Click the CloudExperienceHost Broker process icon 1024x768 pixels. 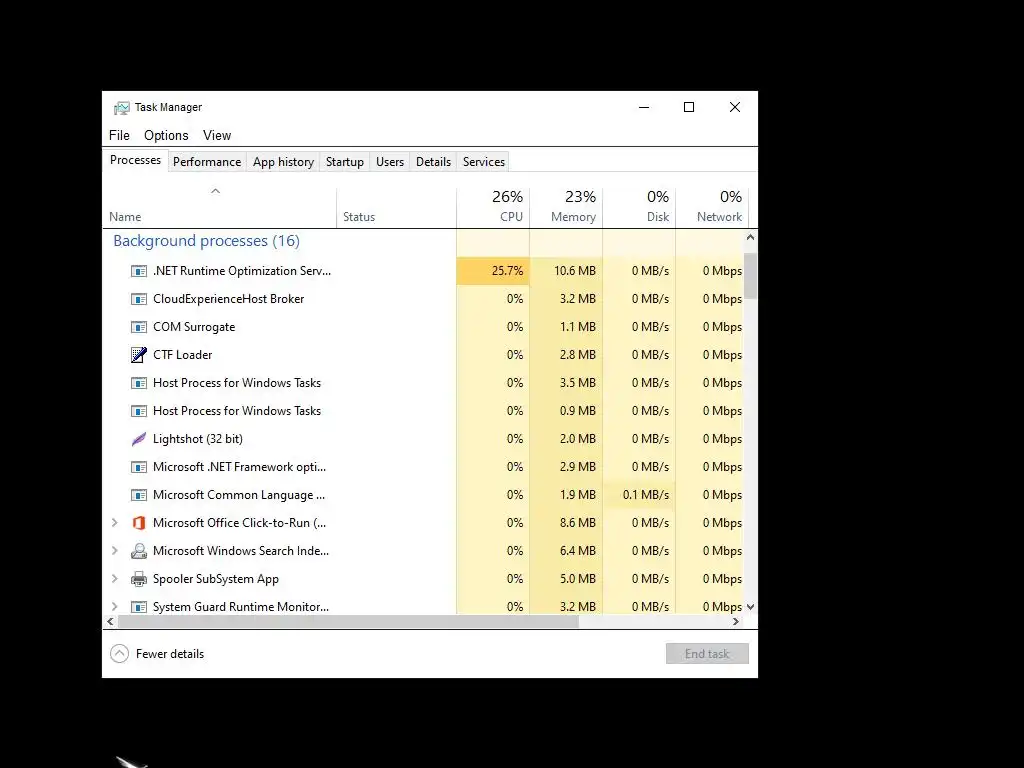tap(138, 299)
